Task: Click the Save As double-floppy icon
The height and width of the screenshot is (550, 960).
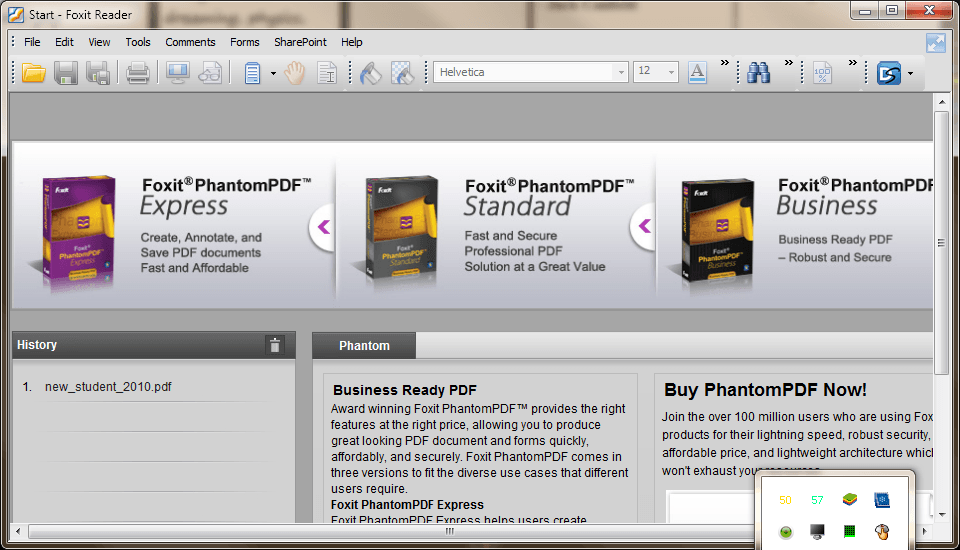Action: 98,73
